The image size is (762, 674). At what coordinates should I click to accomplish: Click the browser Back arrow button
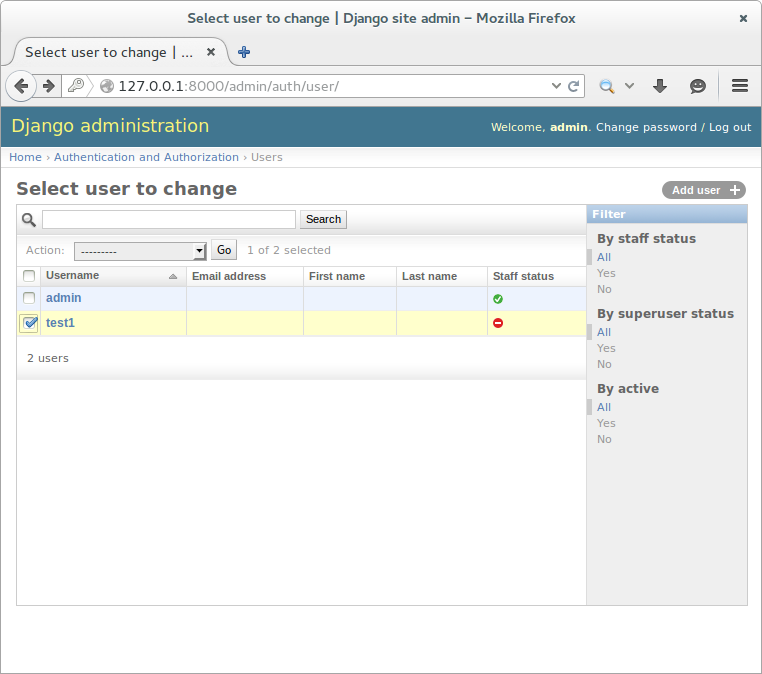[x=20, y=86]
